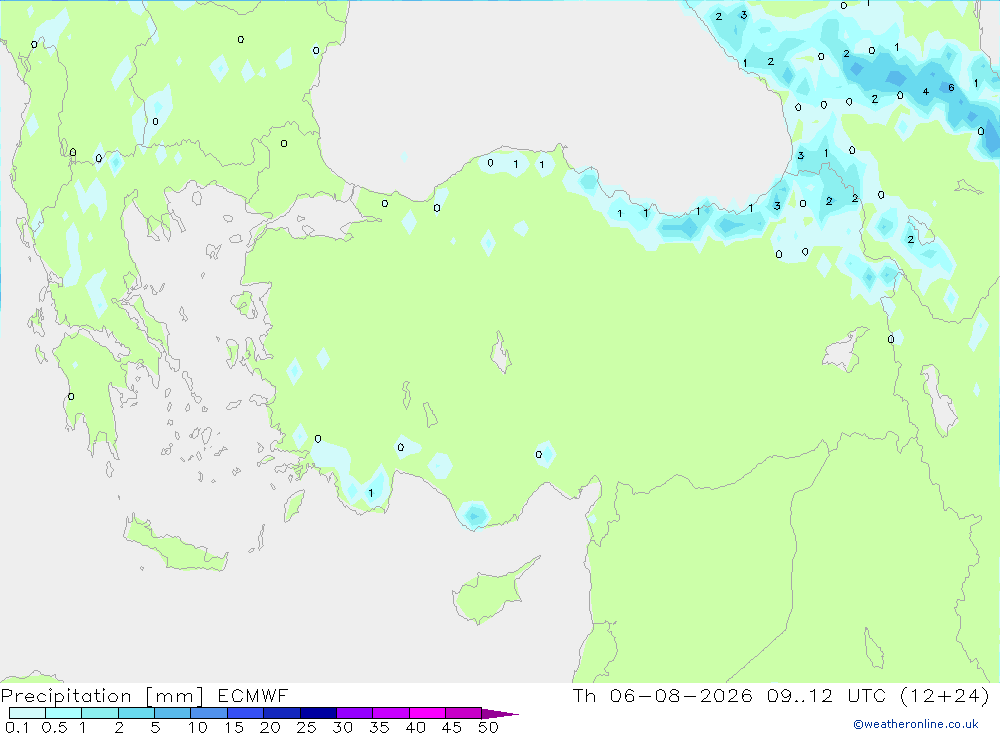The width and height of the screenshot is (1000, 733).
Task: Click the 30–35 mm purple legend swatch
Action: [355, 713]
